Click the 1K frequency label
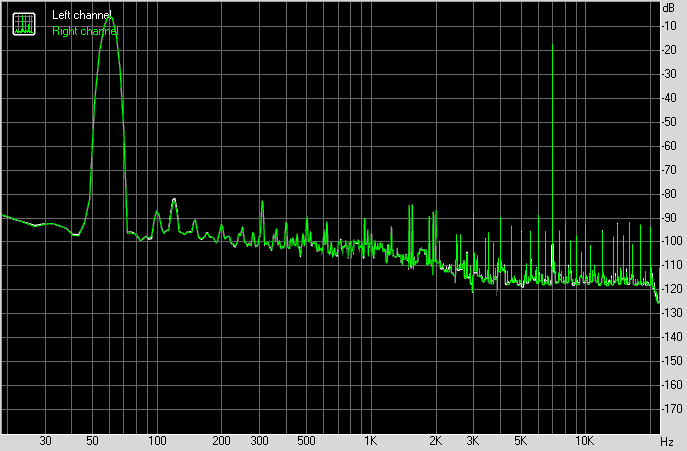Image resolution: width=687 pixels, height=451 pixels. click(371, 441)
